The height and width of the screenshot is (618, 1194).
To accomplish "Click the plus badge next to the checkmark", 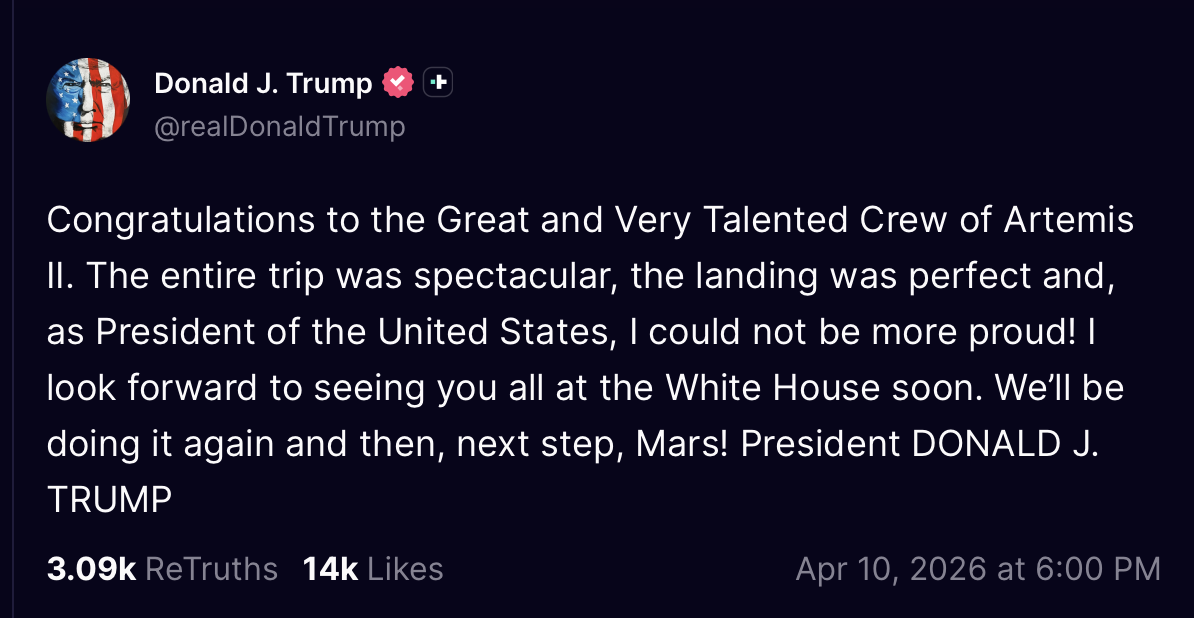I will pos(438,83).
